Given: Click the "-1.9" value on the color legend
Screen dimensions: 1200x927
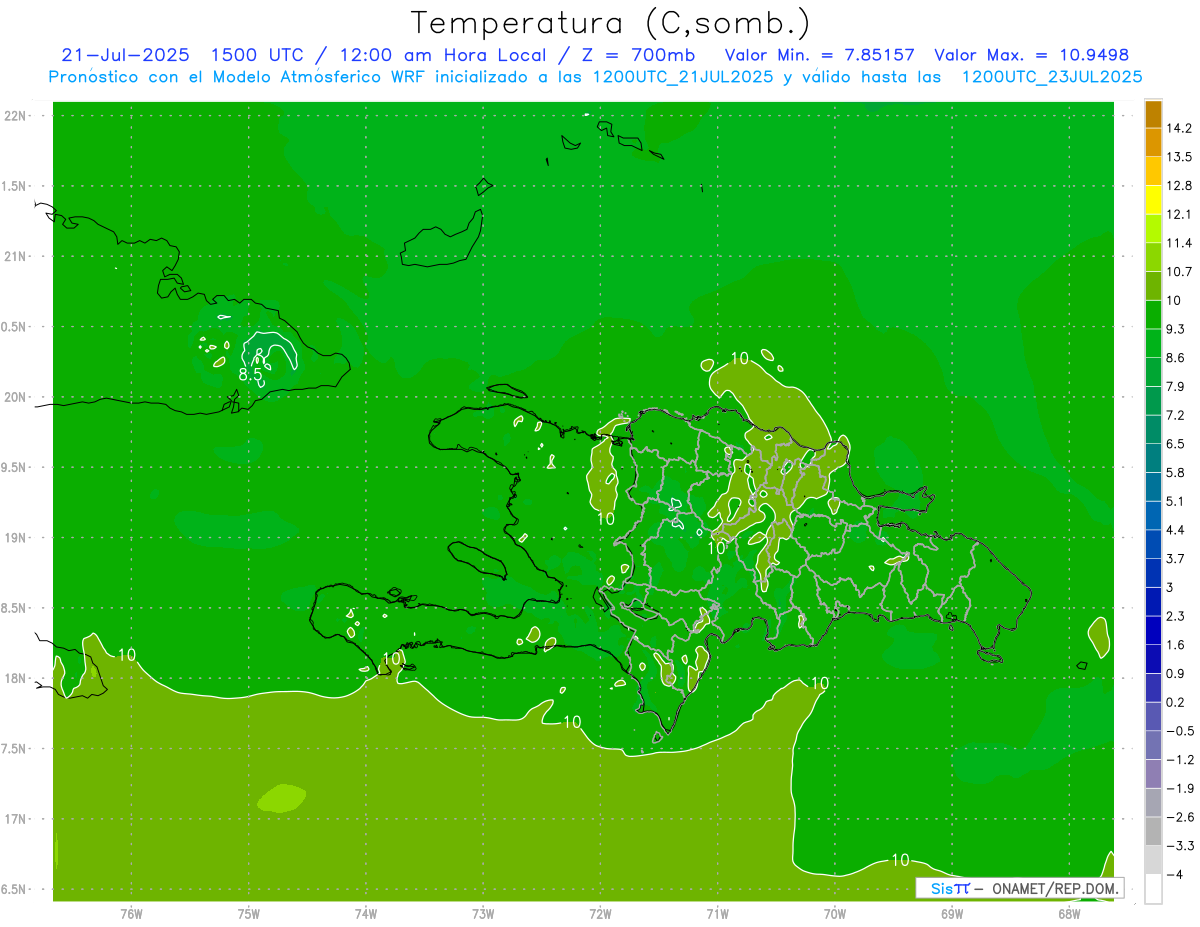Looking at the screenshot, I should [1180, 788].
